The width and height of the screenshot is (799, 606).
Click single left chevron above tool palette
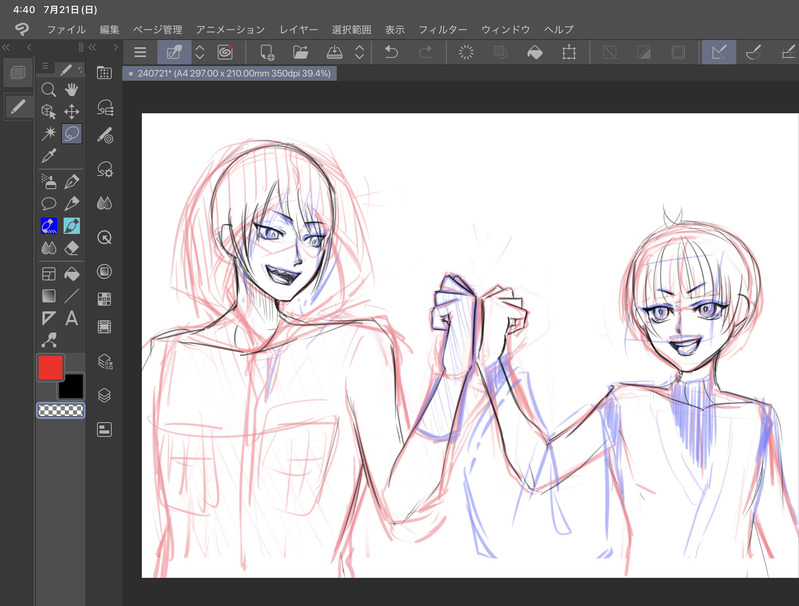29,47
